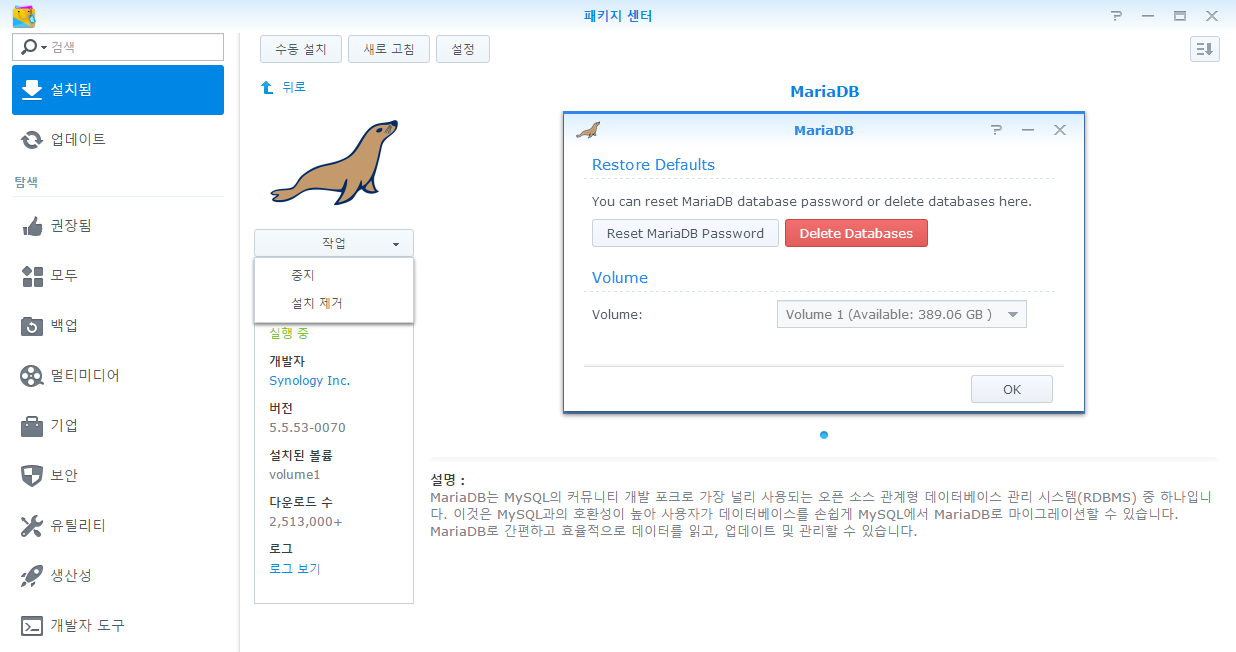The image size is (1236, 652).
Task: Choose 중지 from the action menu
Action: [303, 275]
